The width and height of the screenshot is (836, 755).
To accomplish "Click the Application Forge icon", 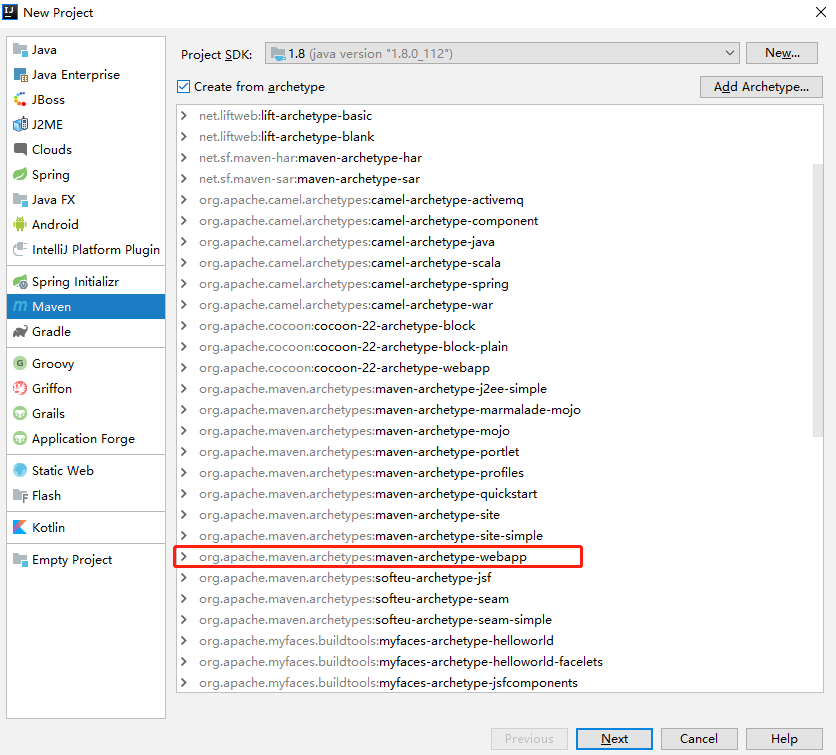I will pos(20,438).
